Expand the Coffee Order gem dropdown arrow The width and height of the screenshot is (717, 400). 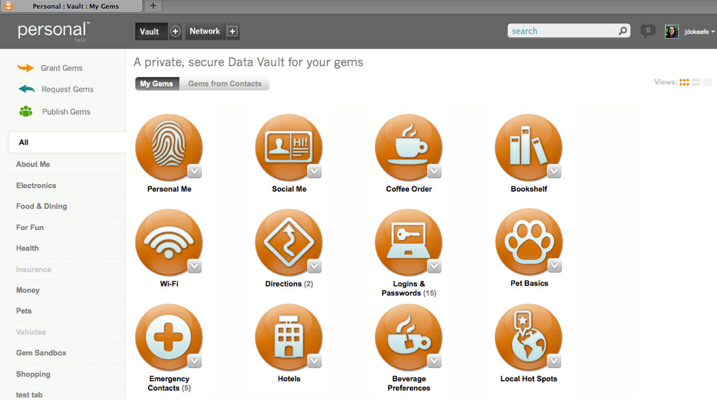[434, 171]
